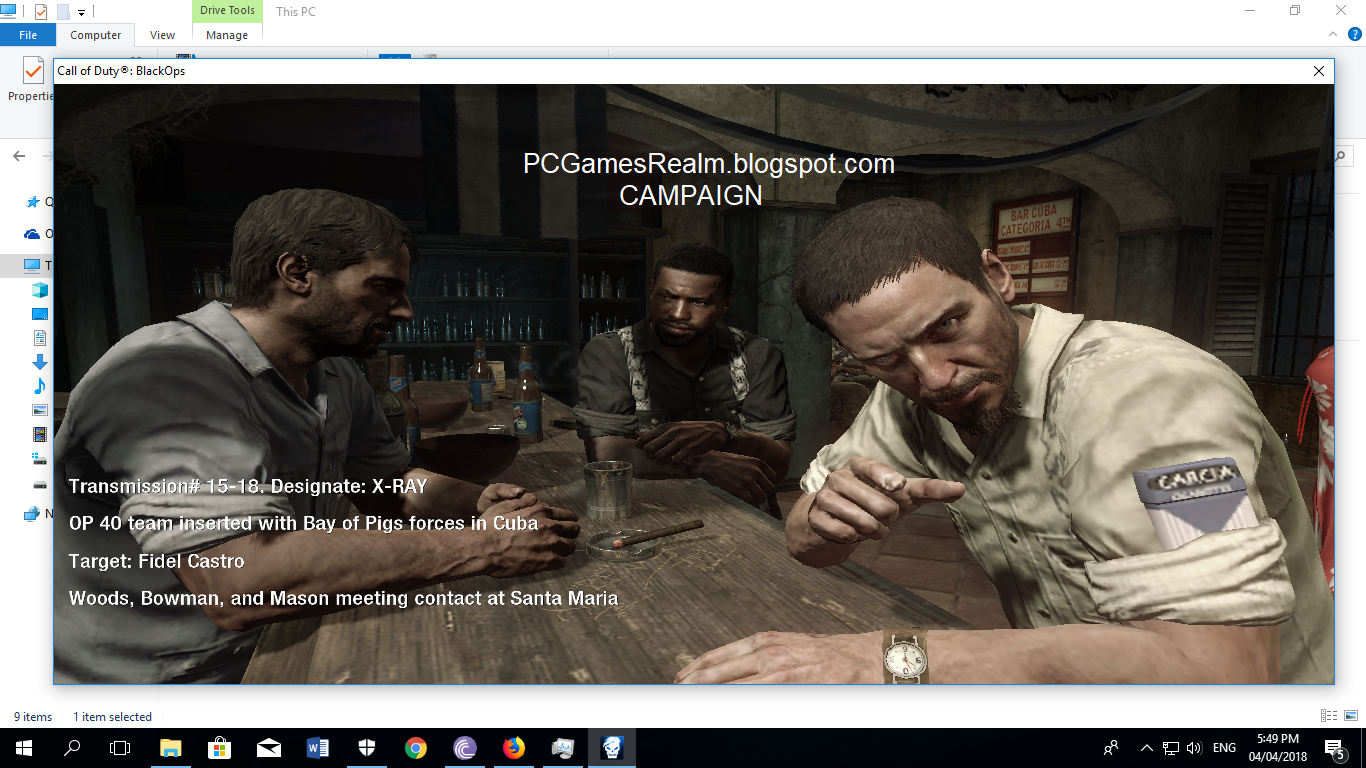Switch Explorer to large icons view
This screenshot has height=768, width=1366.
coord(1350,716)
